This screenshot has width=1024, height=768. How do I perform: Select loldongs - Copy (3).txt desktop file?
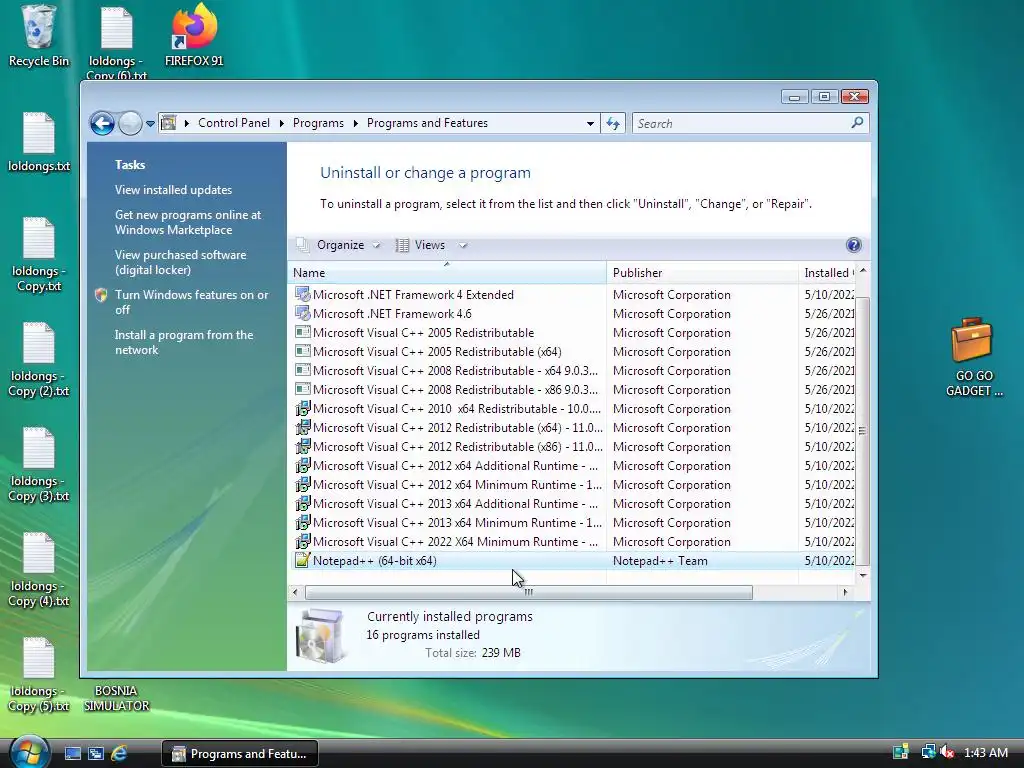pos(39,465)
